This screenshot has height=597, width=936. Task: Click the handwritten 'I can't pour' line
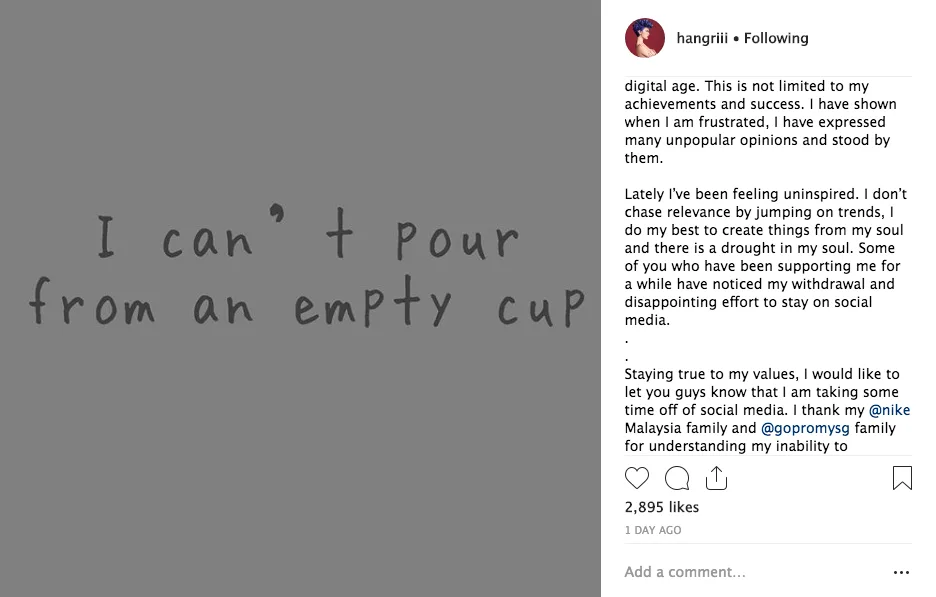(308, 240)
